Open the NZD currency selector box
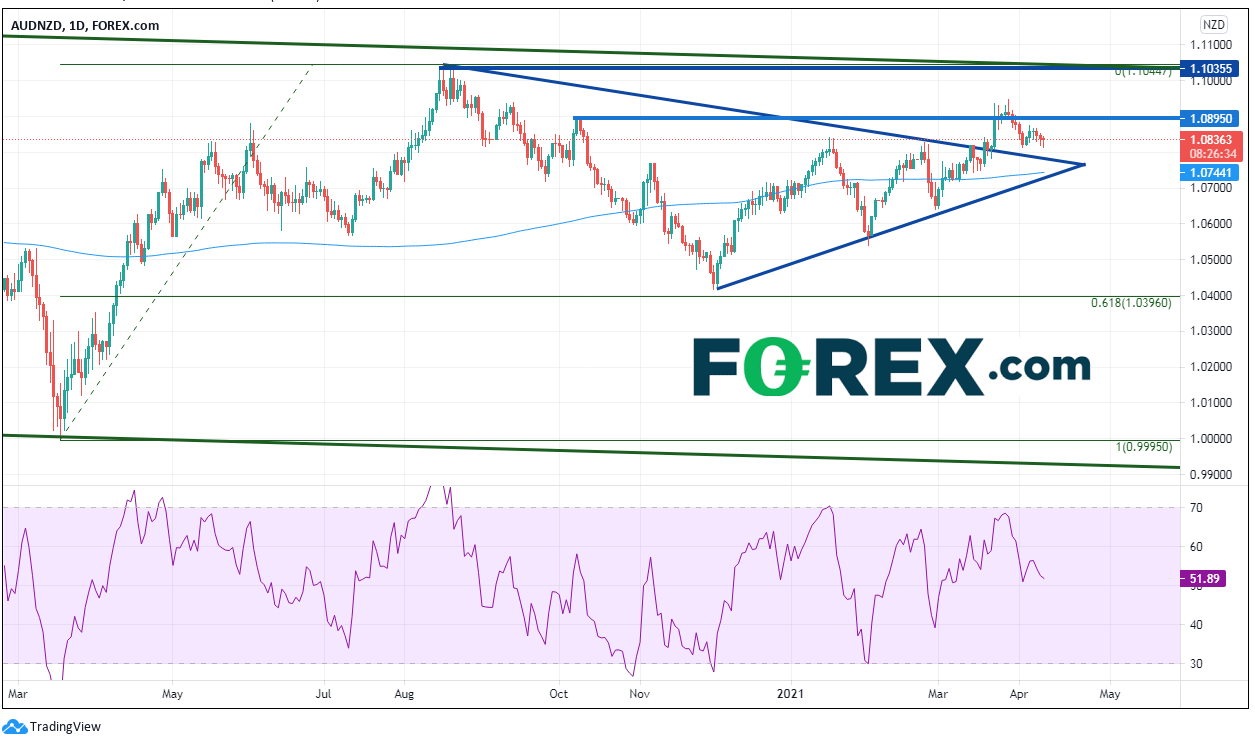 click(x=1213, y=24)
